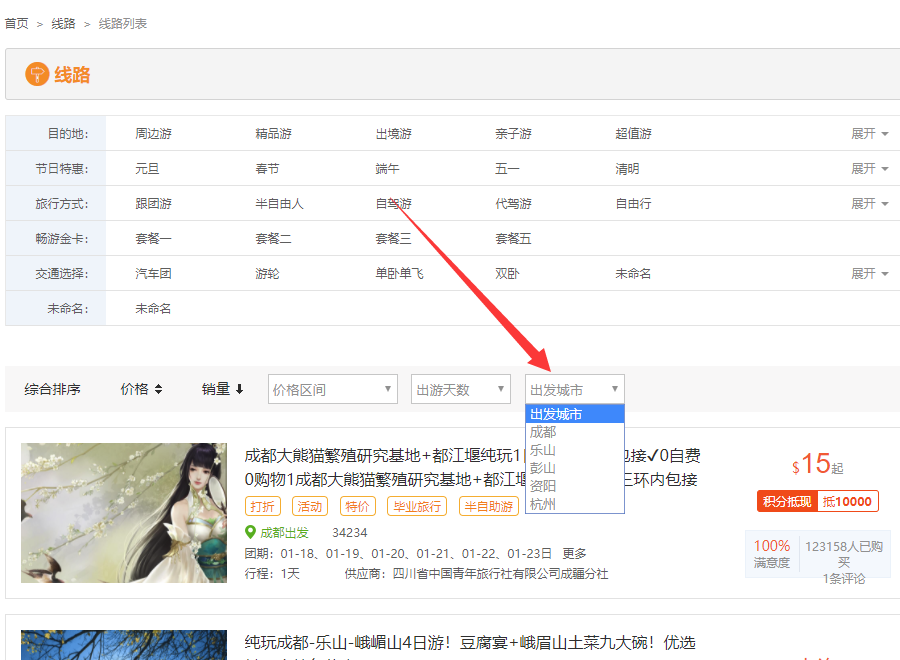This screenshot has width=900, height=660.
Task: Click 综合排序 sort option
Action: click(x=52, y=389)
